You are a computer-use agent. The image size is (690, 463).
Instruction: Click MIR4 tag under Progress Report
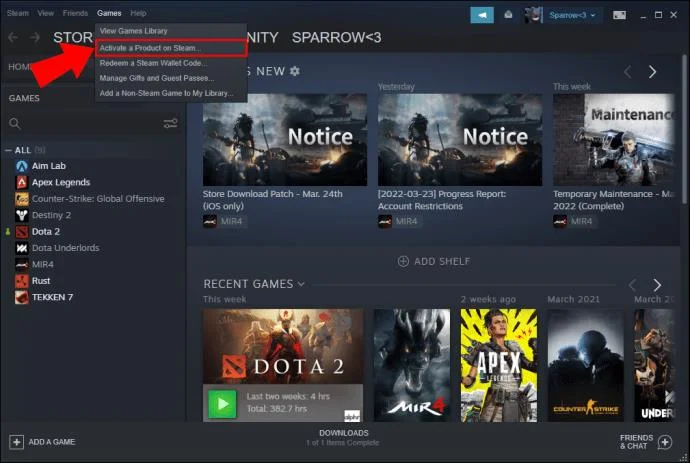(x=399, y=221)
